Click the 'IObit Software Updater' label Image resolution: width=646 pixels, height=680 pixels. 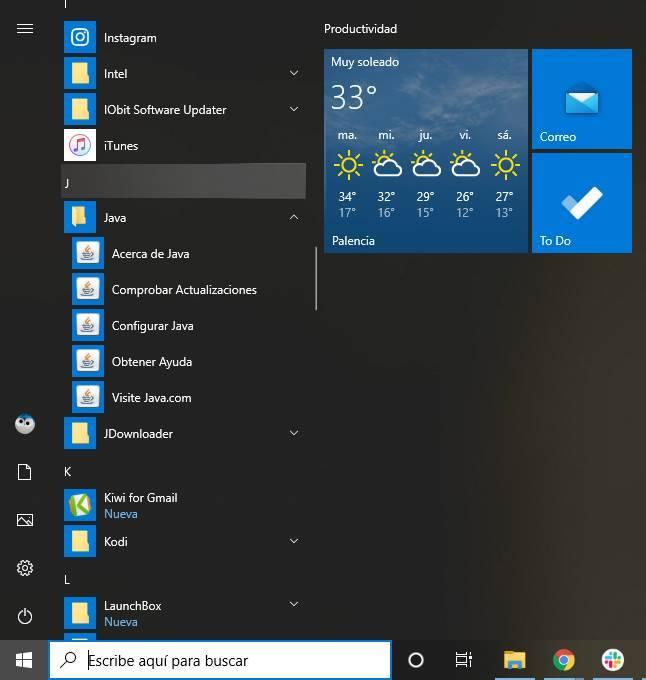tap(165, 110)
